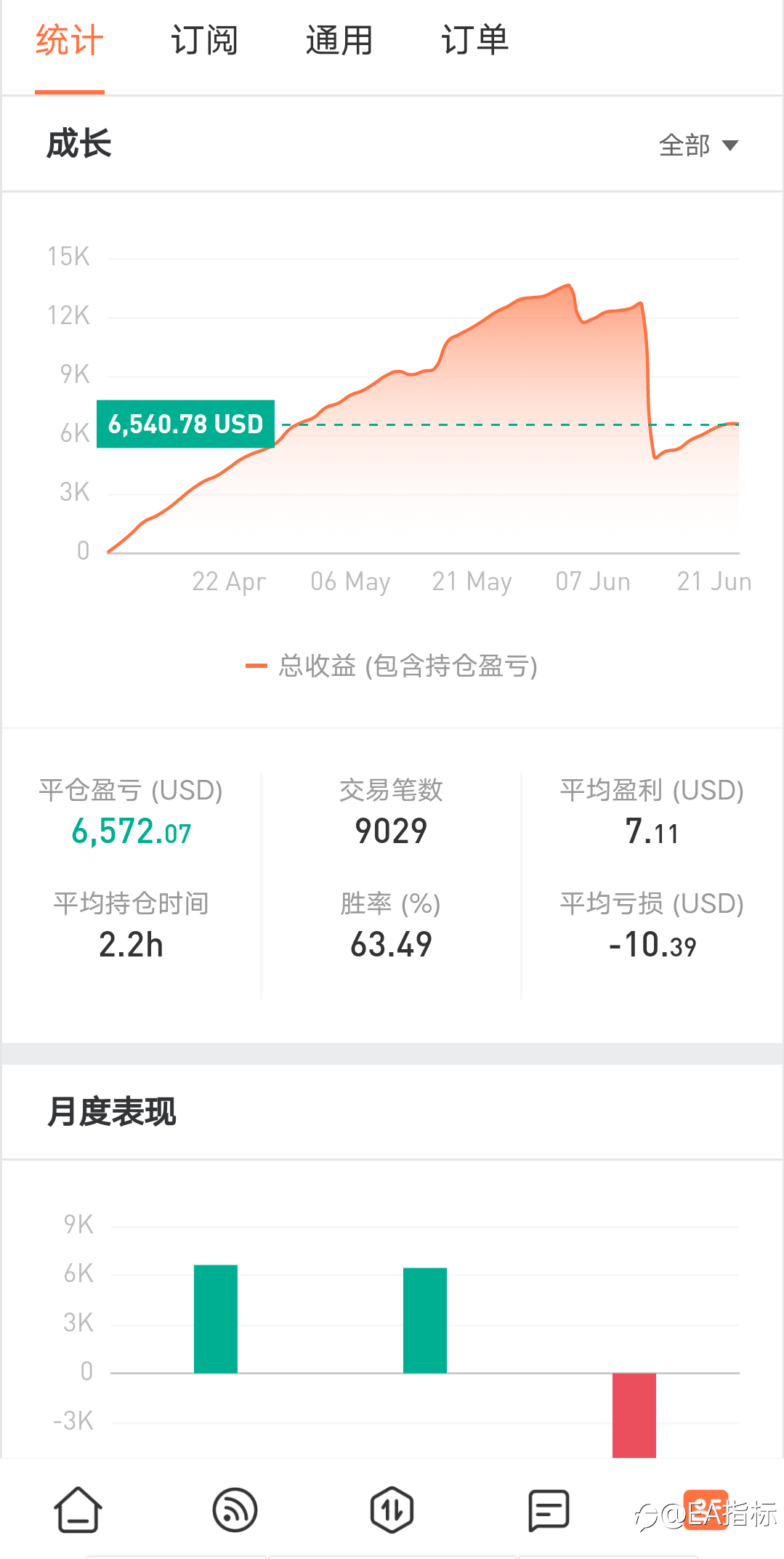Tap the 平仓盈亏 value 6,572.07
Screen dimensions: 784x1559
click(x=132, y=831)
